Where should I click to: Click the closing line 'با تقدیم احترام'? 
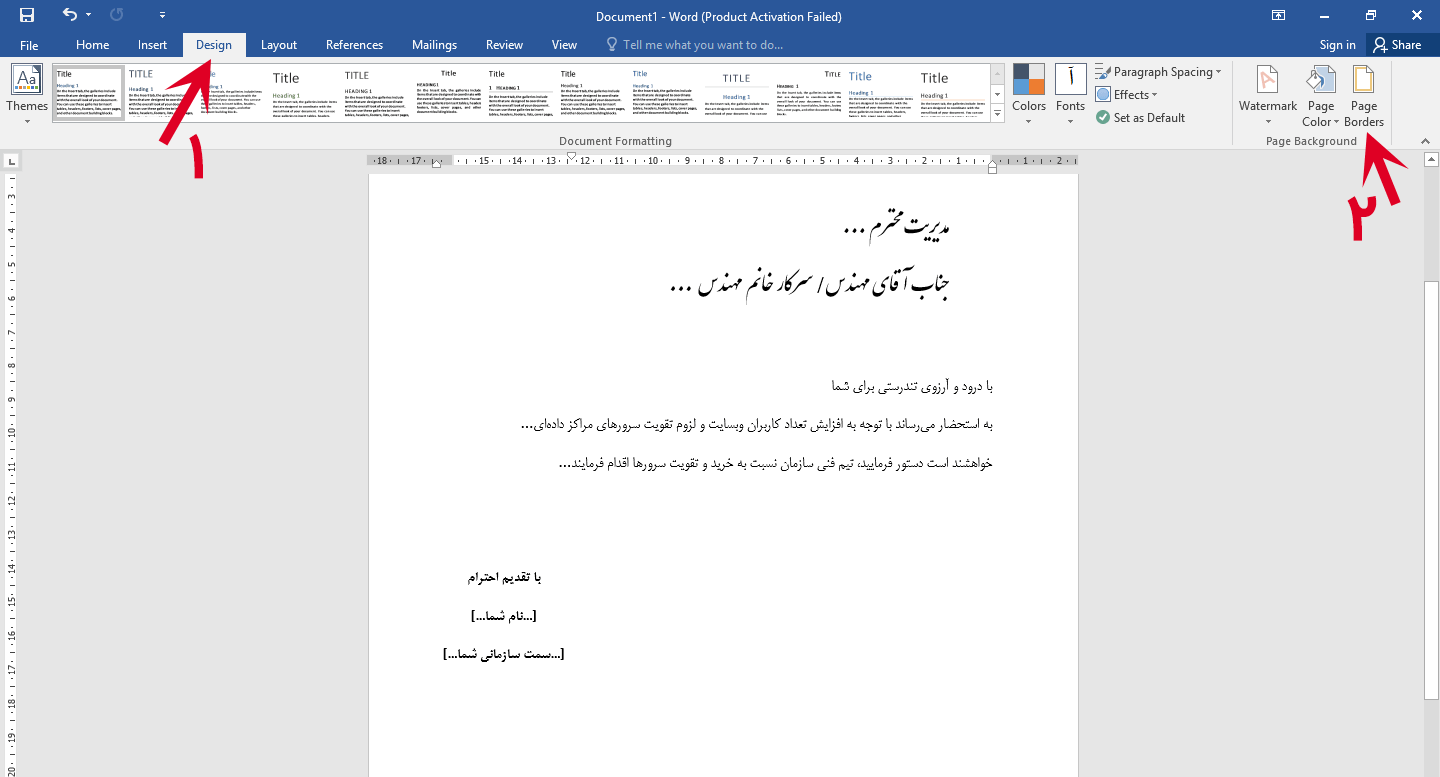(x=504, y=578)
